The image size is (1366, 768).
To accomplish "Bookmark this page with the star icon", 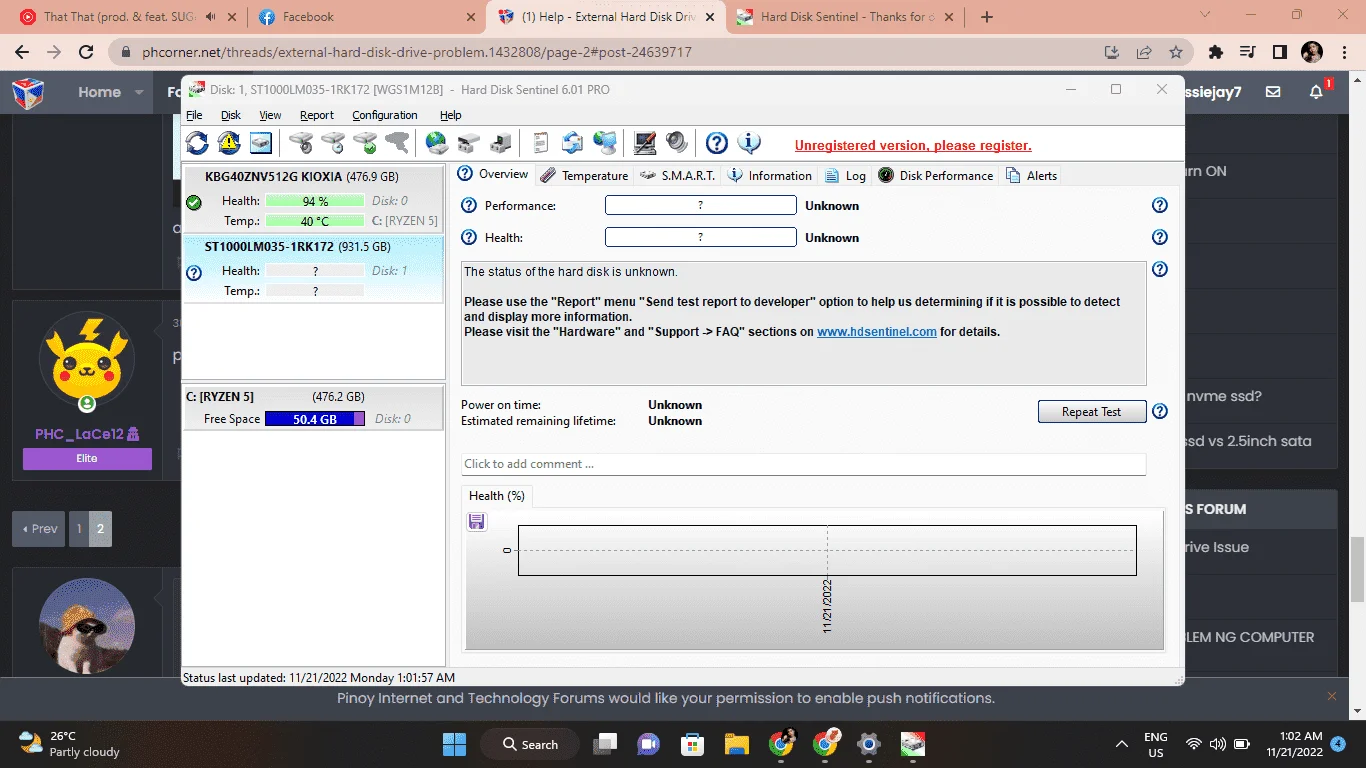I will tap(1176, 52).
